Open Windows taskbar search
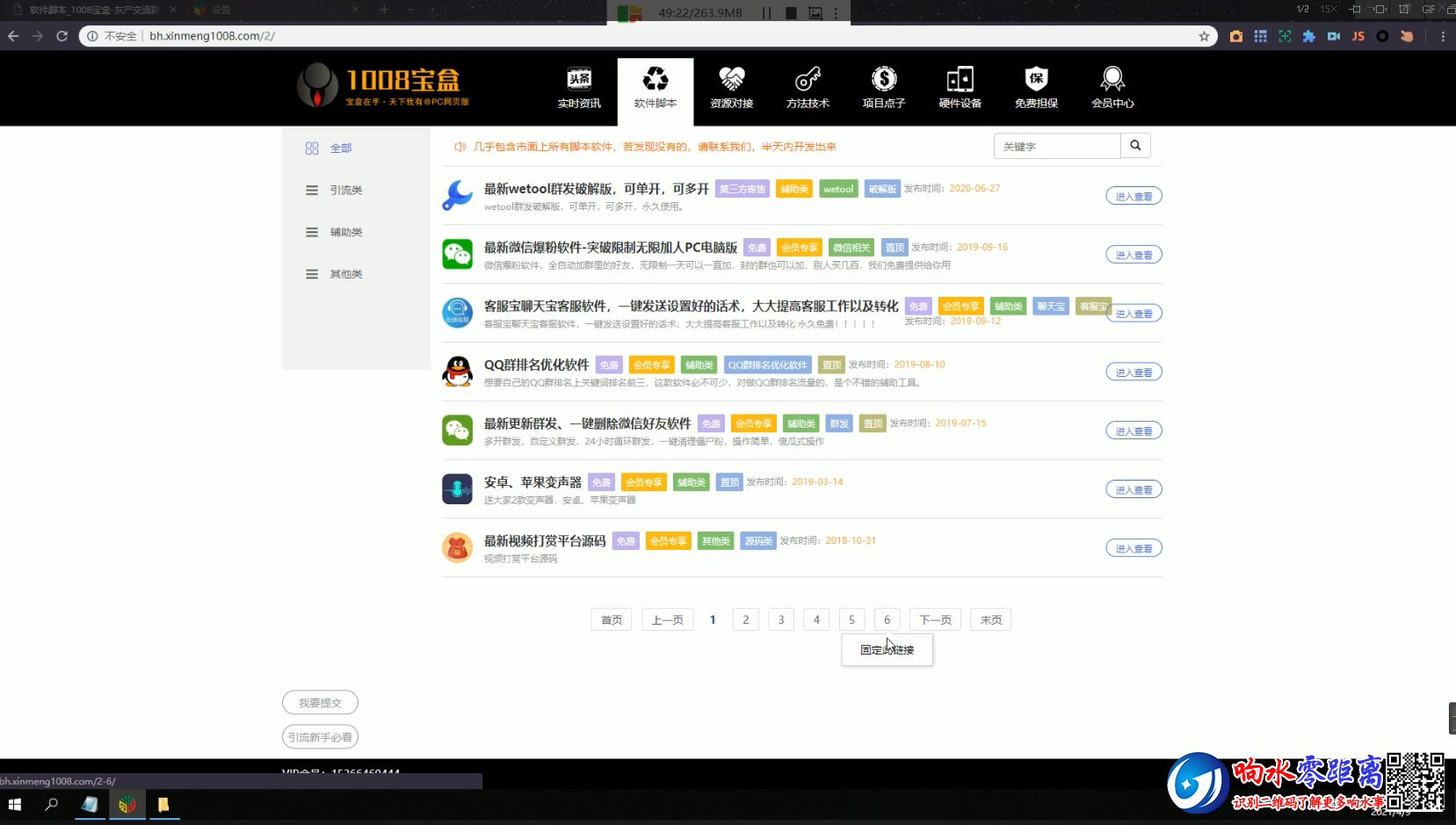The height and width of the screenshot is (825, 1456). 51,804
